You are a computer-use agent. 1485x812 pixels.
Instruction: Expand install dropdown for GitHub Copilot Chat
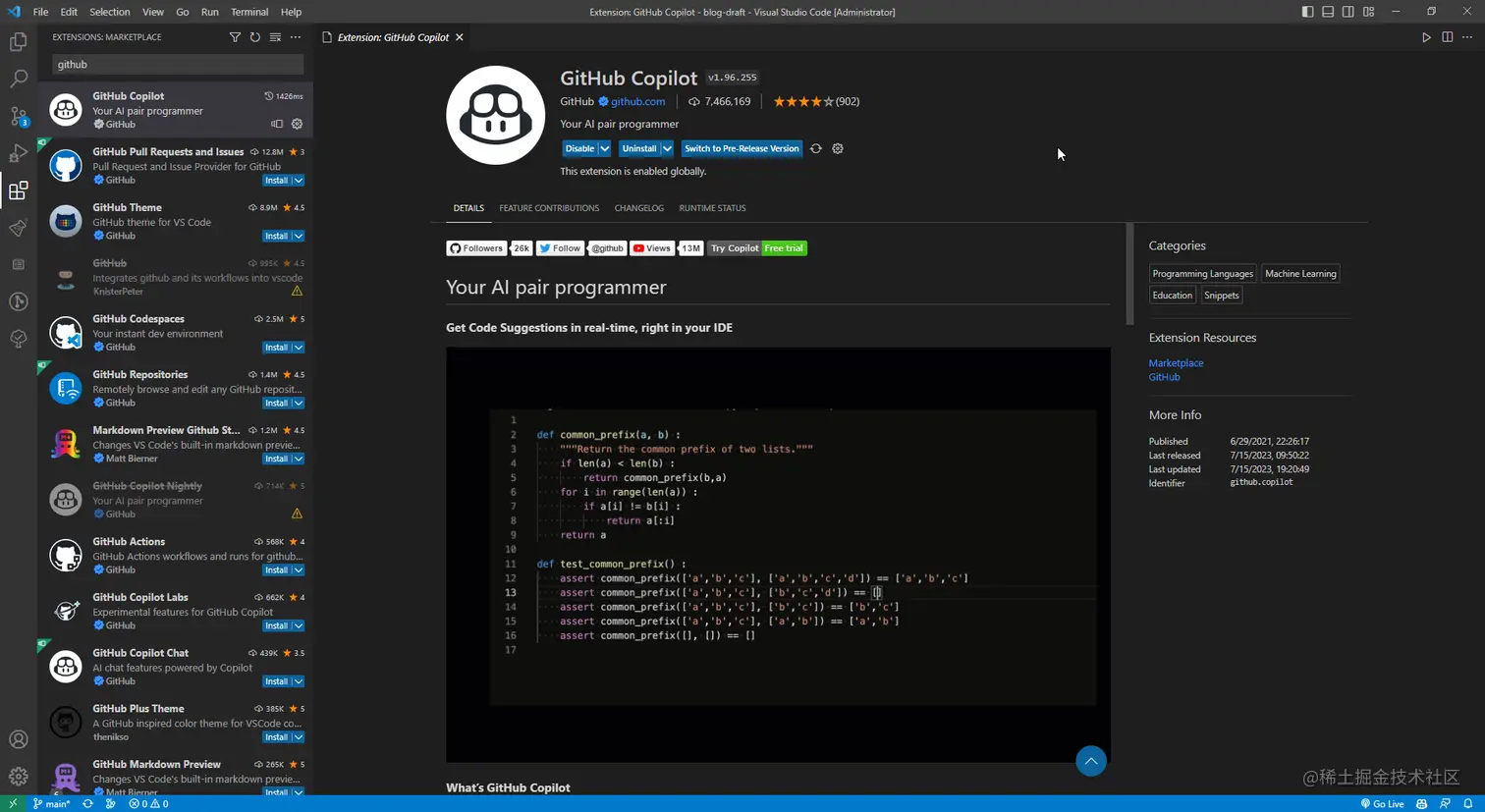[299, 681]
